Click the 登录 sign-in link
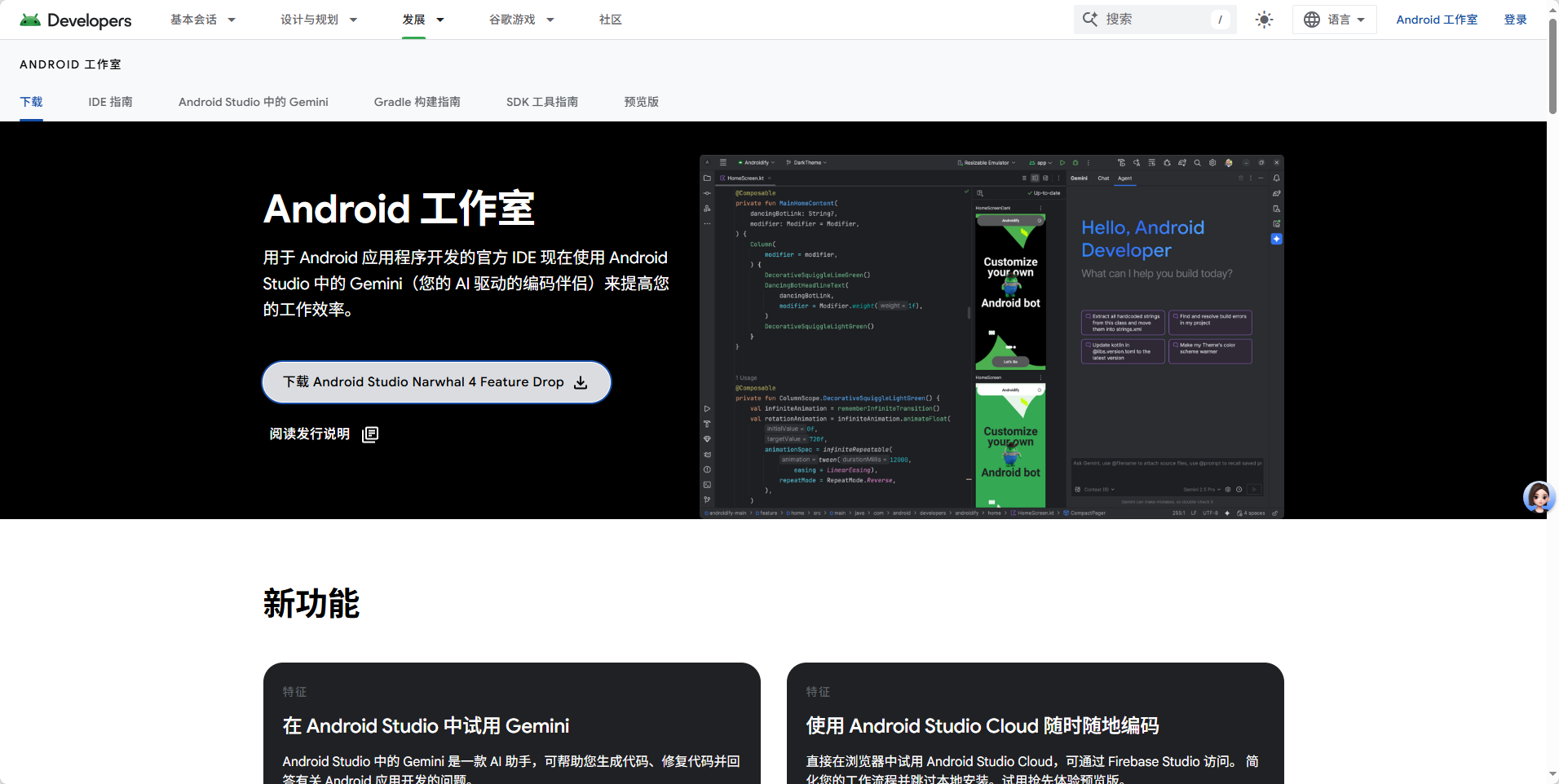1559x784 pixels. coord(1516,20)
